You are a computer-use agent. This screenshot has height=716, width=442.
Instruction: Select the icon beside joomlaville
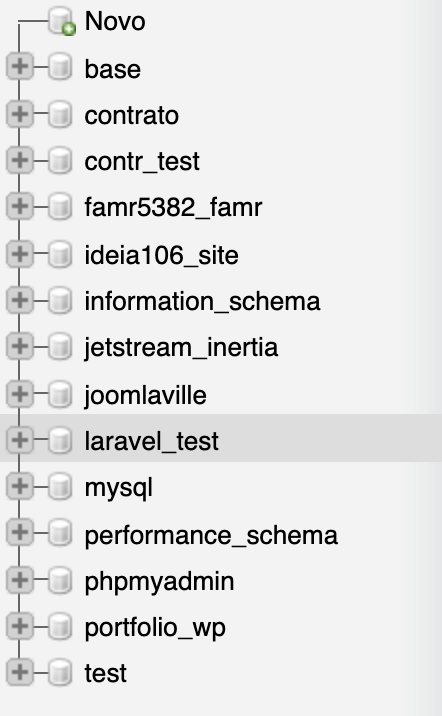click(60, 394)
